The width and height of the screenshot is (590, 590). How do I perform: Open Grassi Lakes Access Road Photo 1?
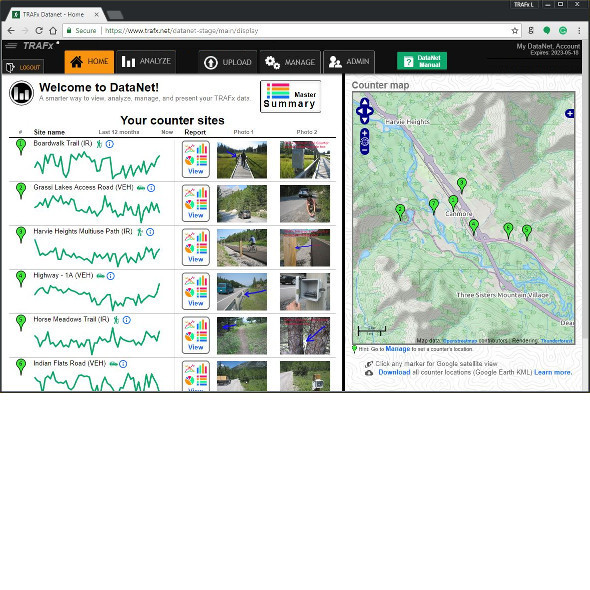(x=242, y=204)
